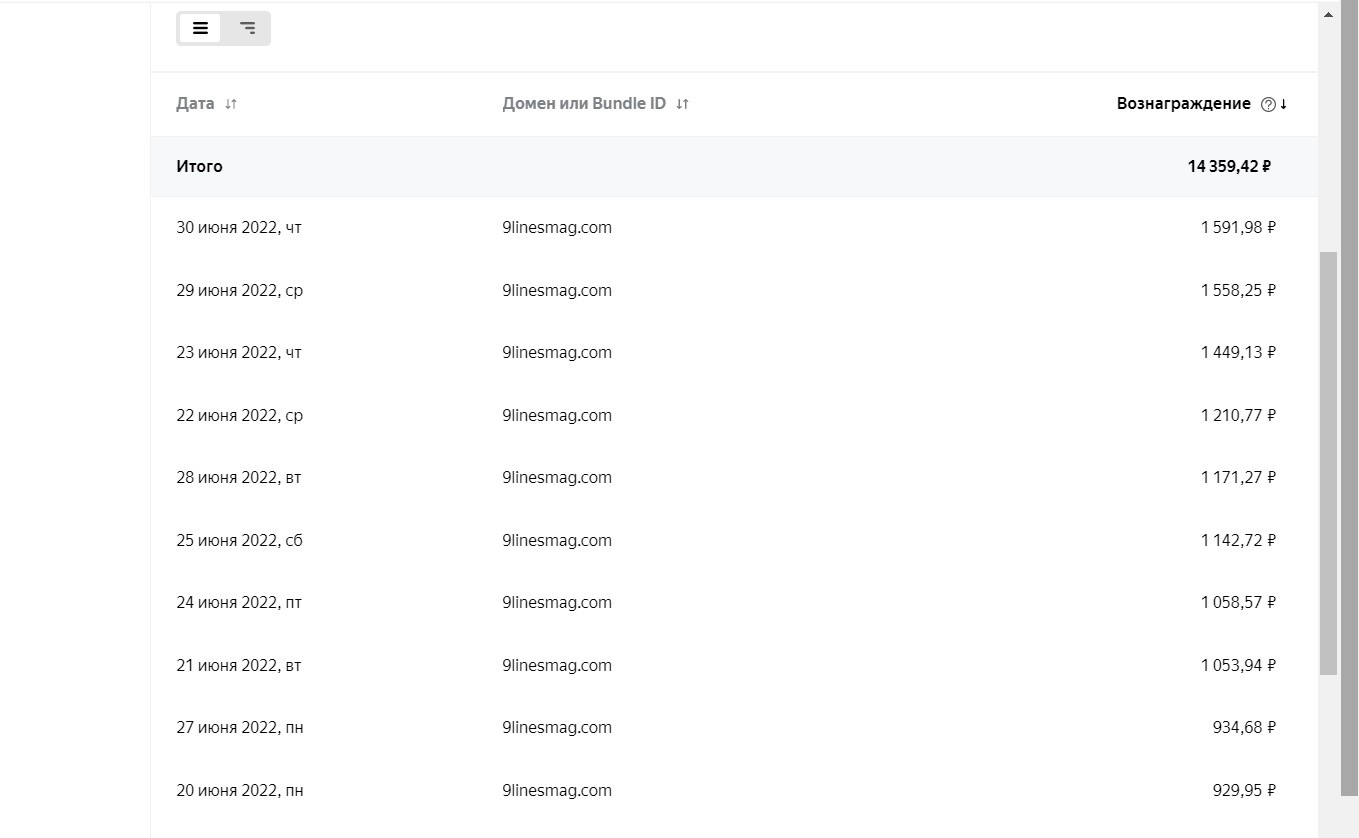1359x838 pixels.
Task: Click the 1 449,13 ₽ reward value
Action: coord(1238,353)
